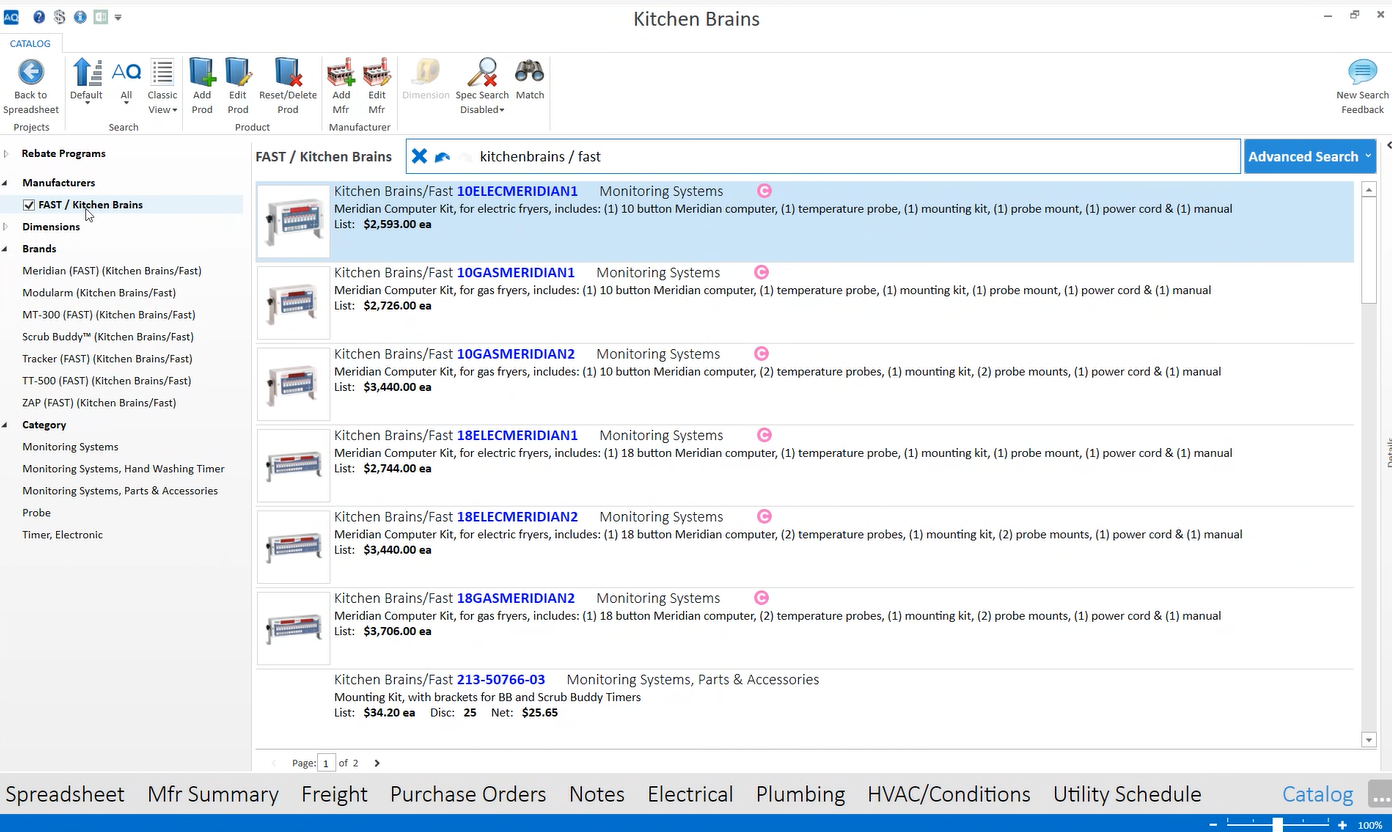Open the Classic View dropdown arrow
The width and height of the screenshot is (1392, 832).
pos(174,110)
